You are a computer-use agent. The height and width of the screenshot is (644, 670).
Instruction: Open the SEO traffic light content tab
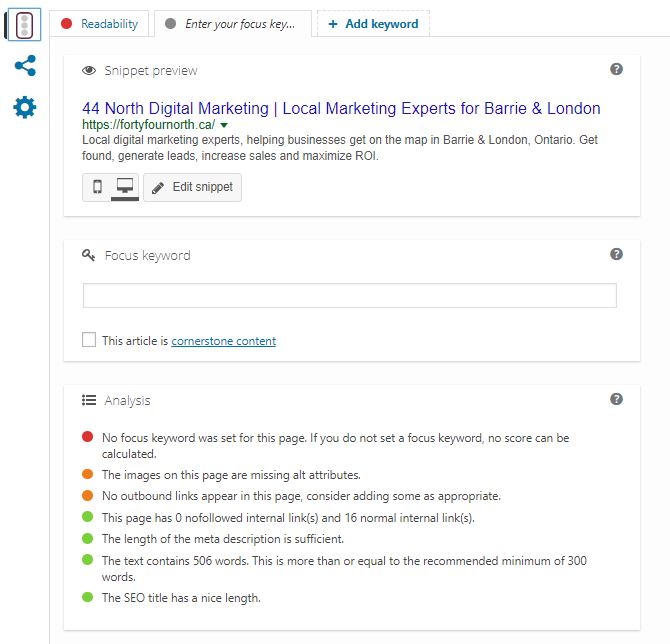[24, 25]
